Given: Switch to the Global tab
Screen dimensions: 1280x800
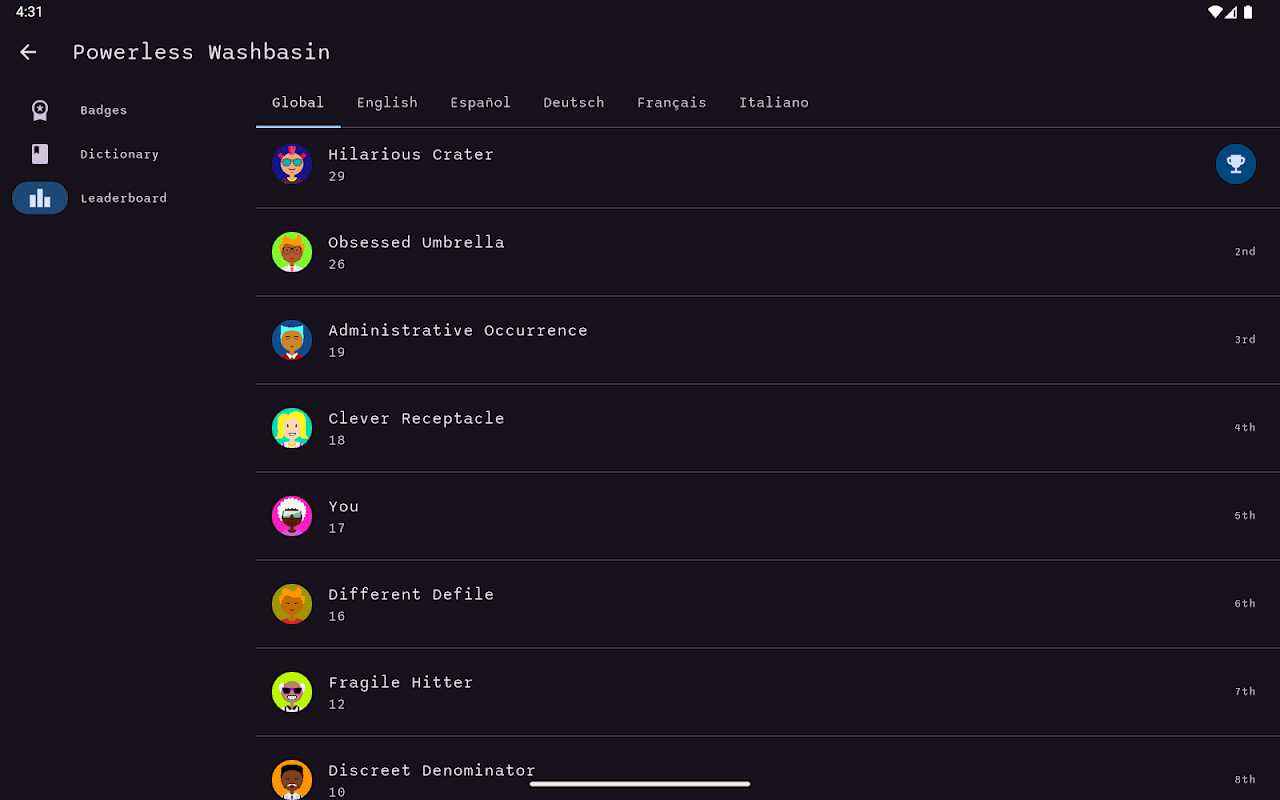Looking at the screenshot, I should tap(298, 103).
